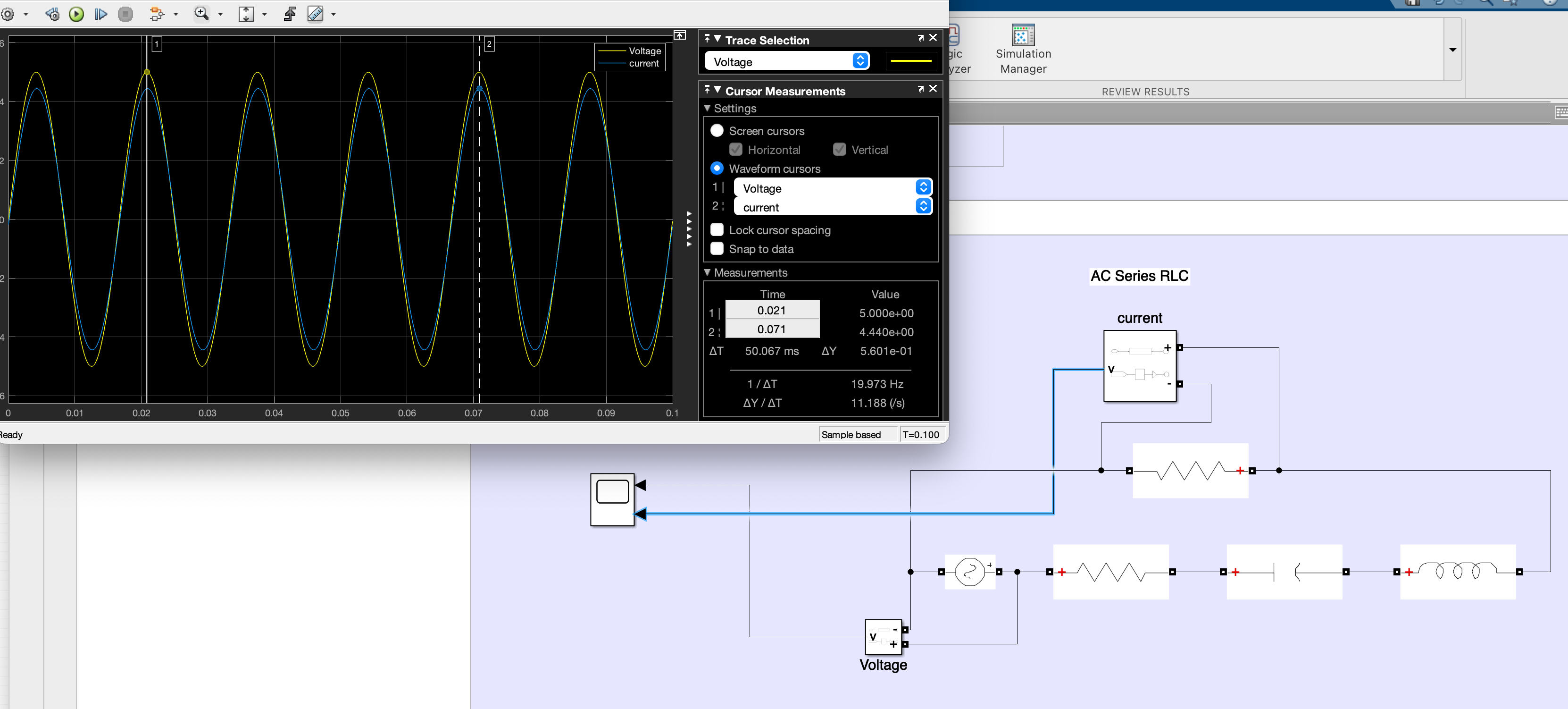
Task: Open cursor 2 current signal dropdown
Action: click(x=833, y=207)
